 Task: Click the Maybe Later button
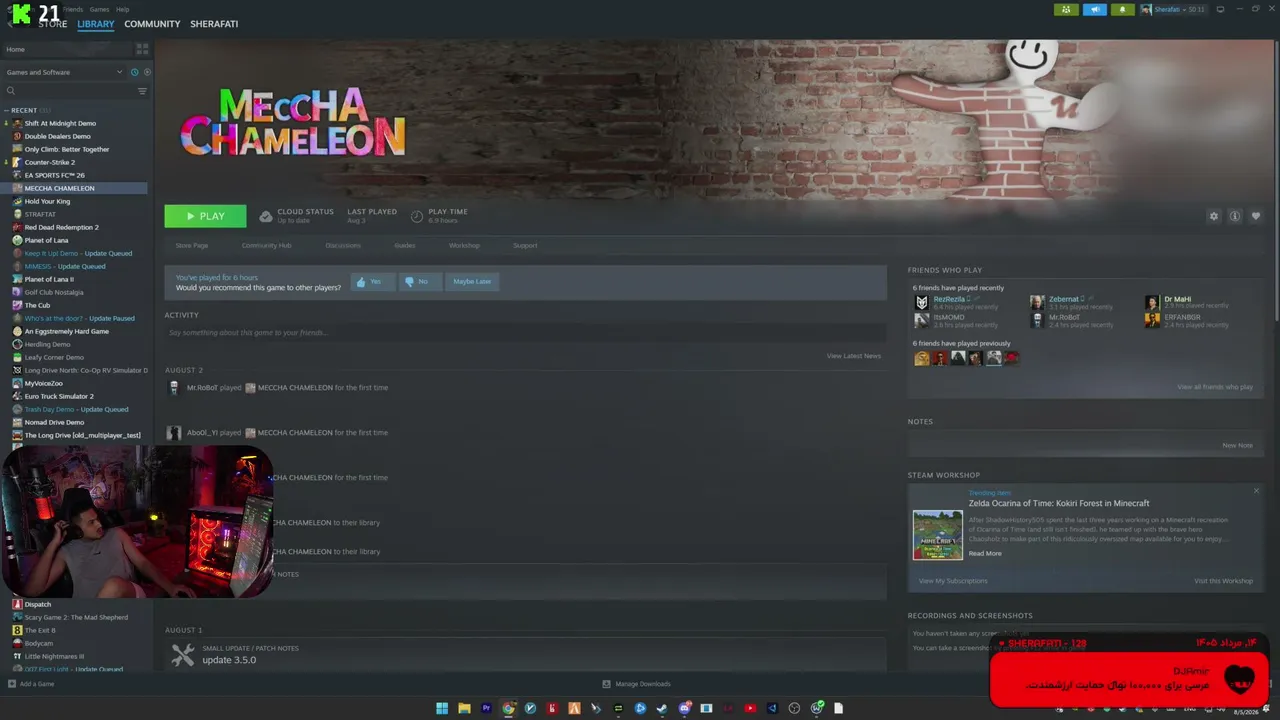click(472, 282)
